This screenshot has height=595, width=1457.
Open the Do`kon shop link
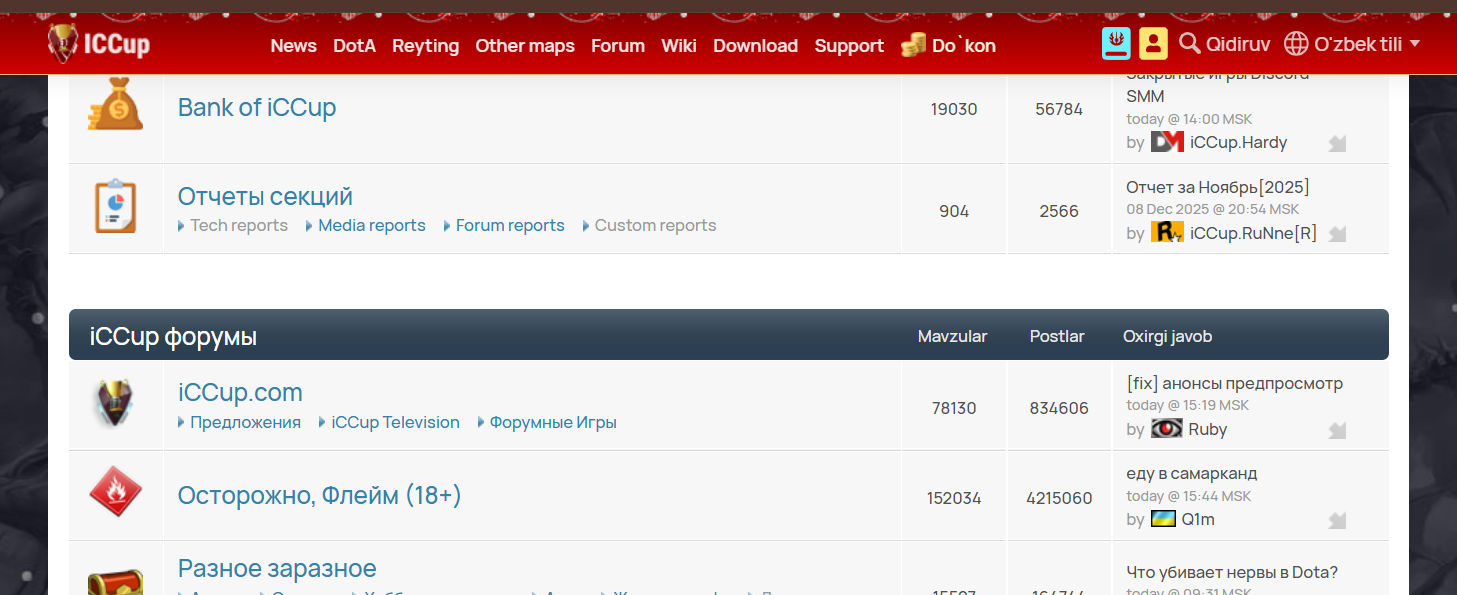(964, 46)
